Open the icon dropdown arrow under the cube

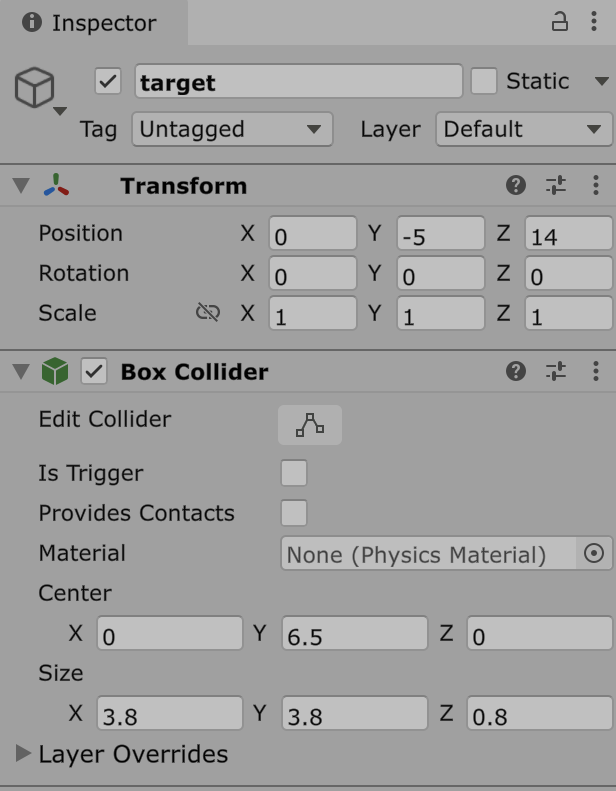click(x=60, y=111)
